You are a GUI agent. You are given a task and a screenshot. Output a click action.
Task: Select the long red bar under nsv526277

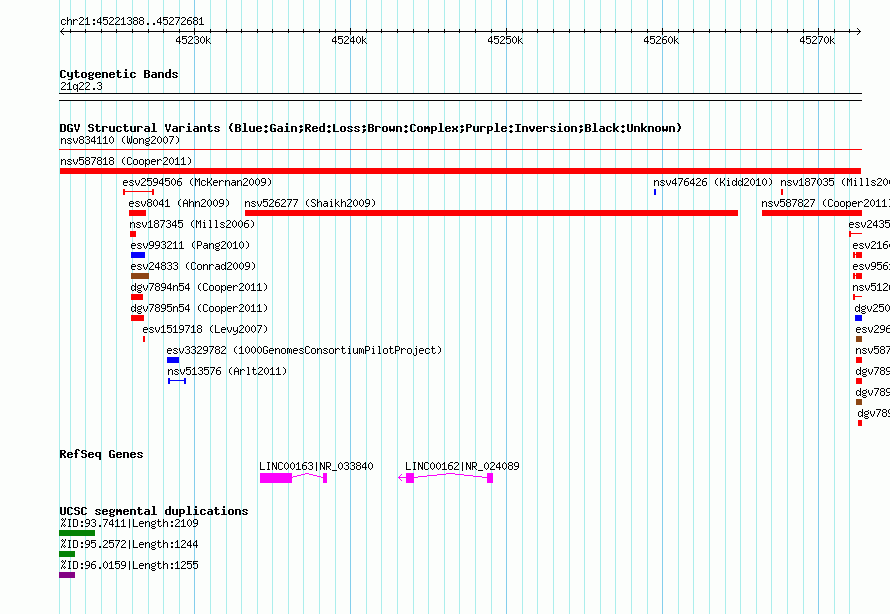tap(492, 213)
